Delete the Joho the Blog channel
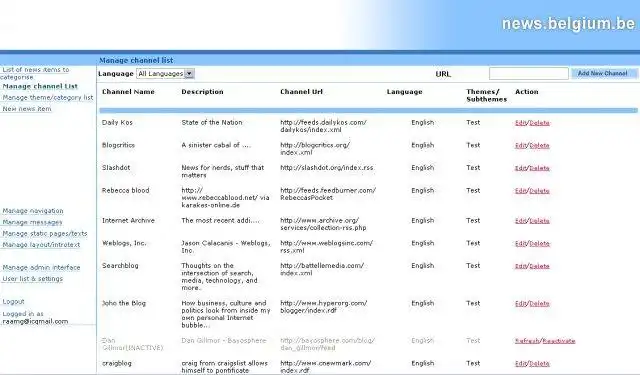Viewport: 640px width, 375px height. point(539,304)
